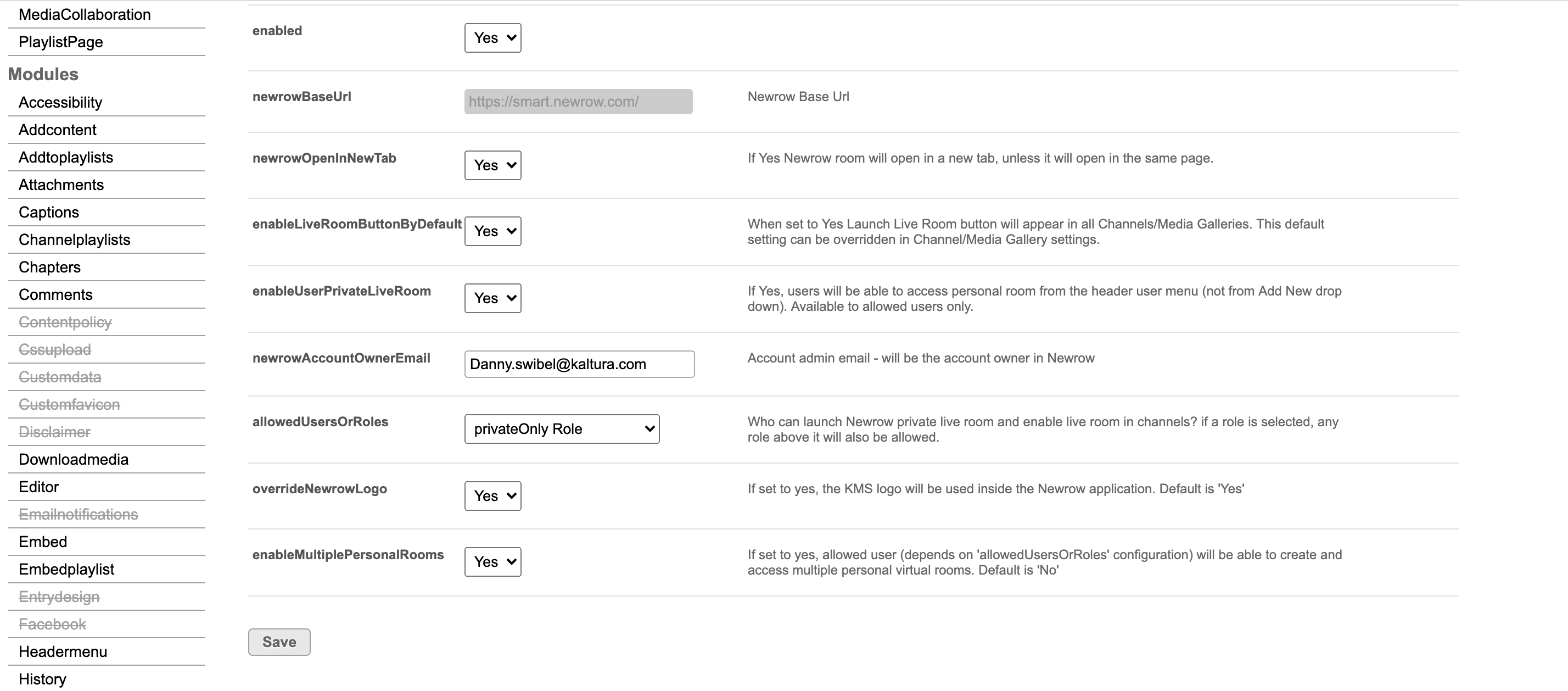Open the Accessibility module

tap(60, 102)
